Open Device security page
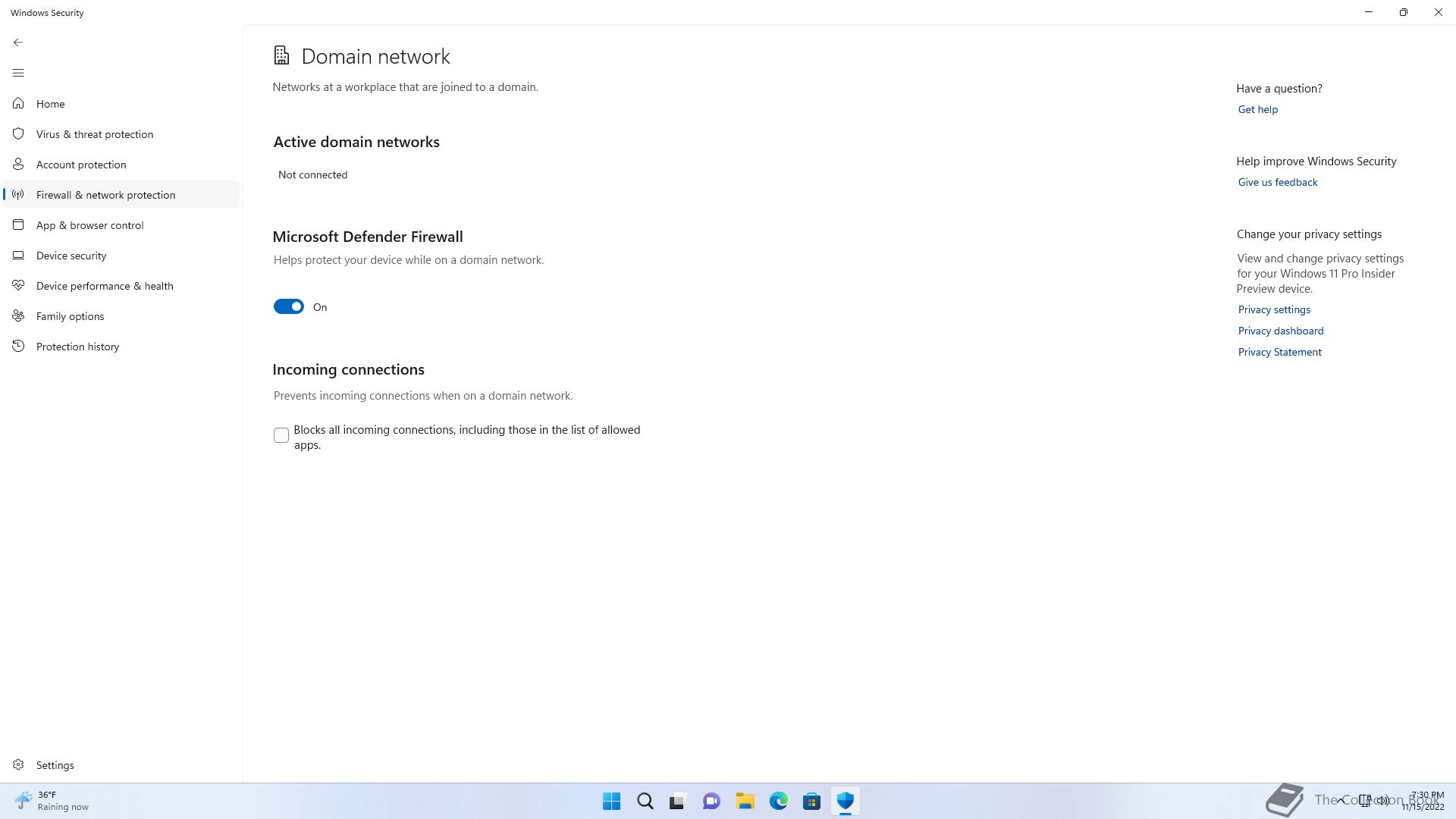Screen dimensions: 1456x819 click(x=121, y=255)
